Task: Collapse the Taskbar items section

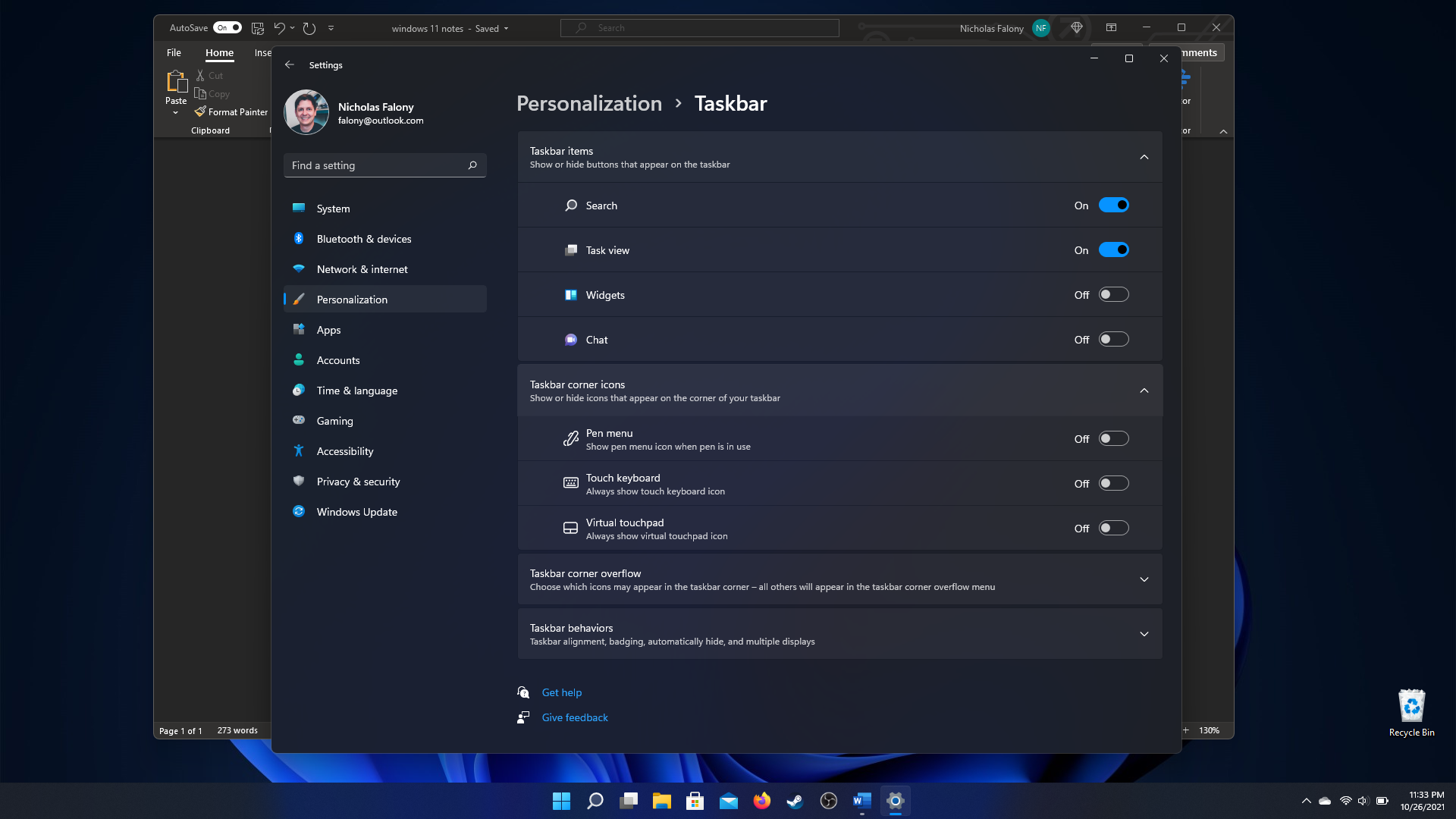Action: (1144, 157)
